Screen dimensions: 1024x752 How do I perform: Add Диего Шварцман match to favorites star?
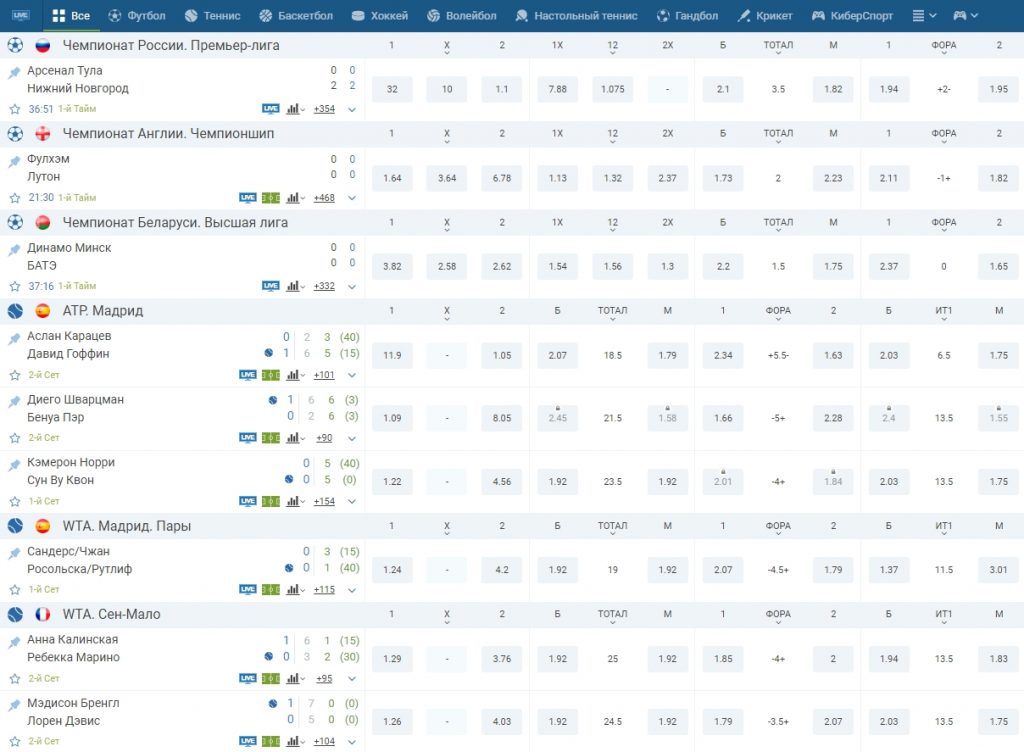click(x=14, y=438)
